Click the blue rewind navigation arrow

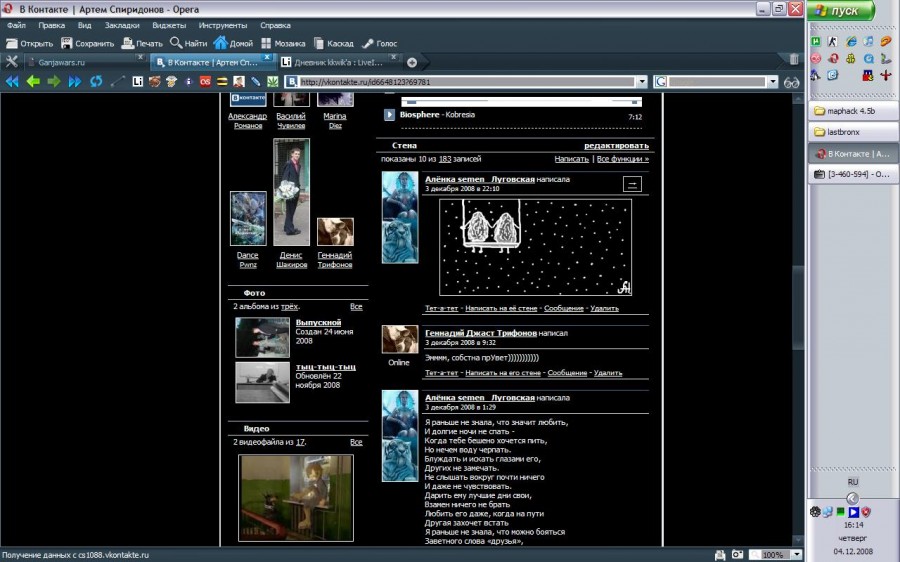click(x=11, y=82)
